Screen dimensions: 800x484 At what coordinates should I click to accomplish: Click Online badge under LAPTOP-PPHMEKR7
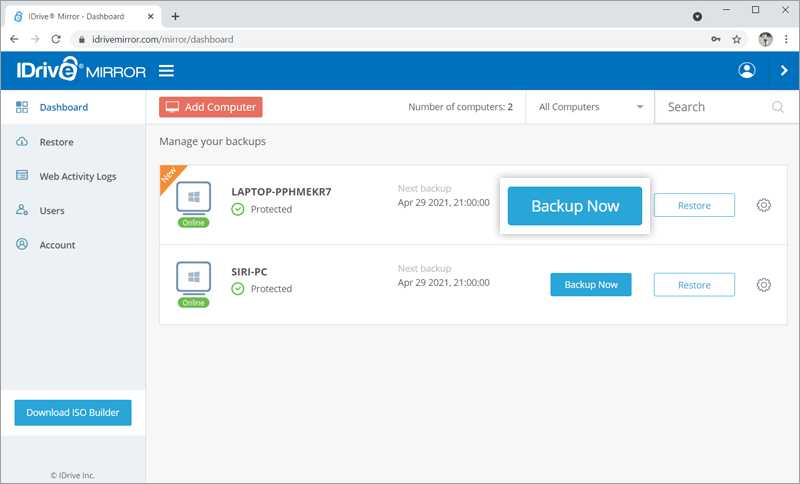coord(193,222)
